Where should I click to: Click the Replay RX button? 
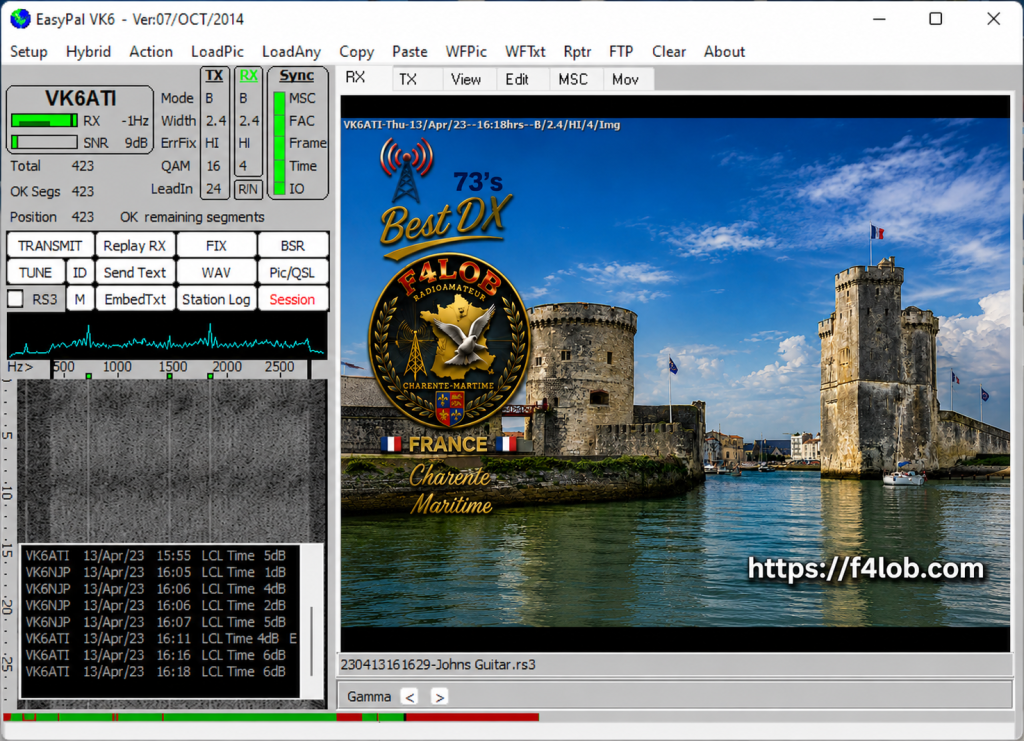pyautogui.click(x=135, y=245)
